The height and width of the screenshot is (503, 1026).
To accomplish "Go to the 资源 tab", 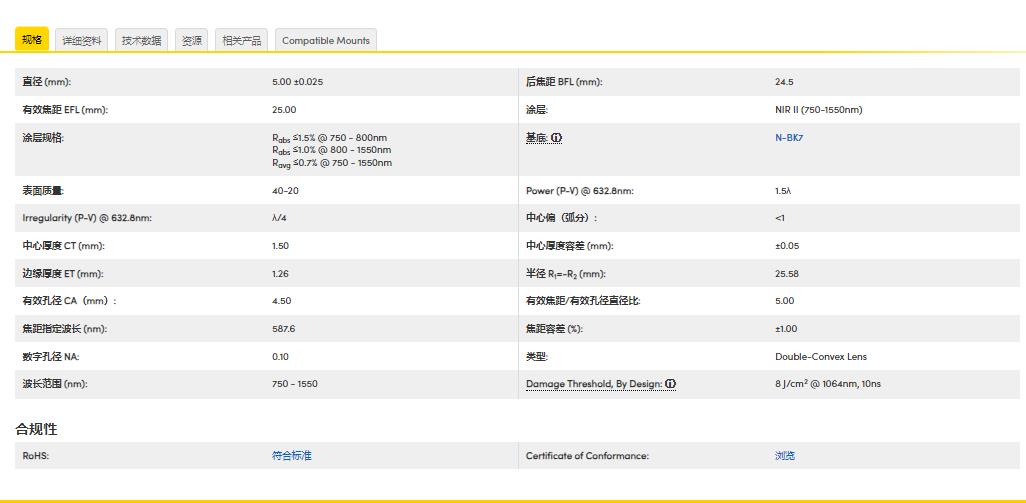I will tap(191, 41).
